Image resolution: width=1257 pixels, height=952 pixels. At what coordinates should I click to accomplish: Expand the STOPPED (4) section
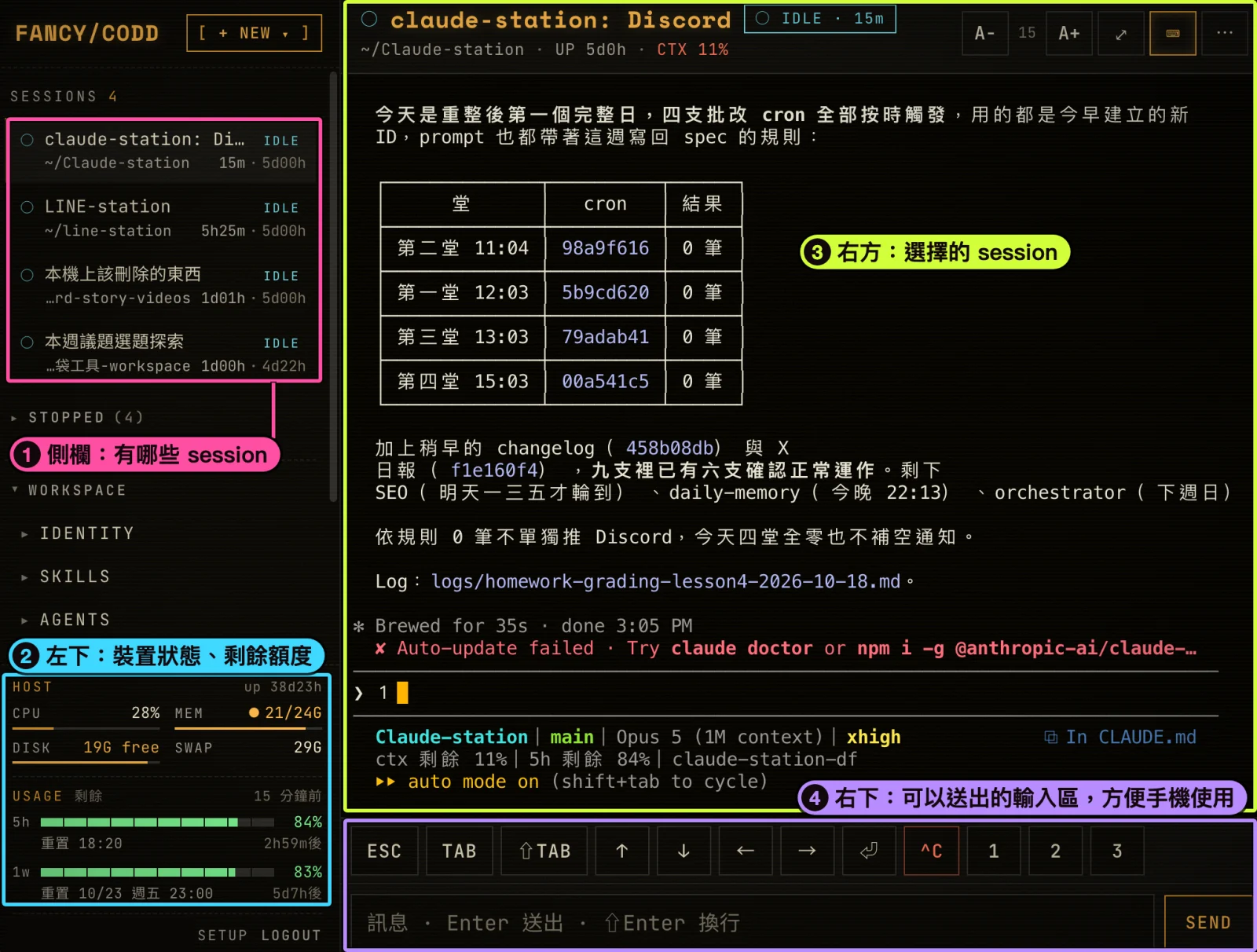tap(79, 417)
